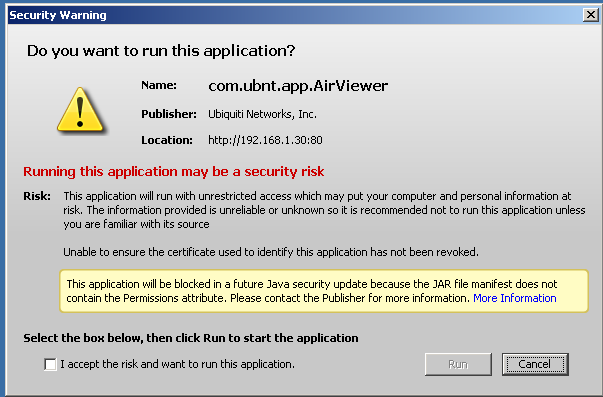This screenshot has width=603, height=397.
Task: Click the 'Do you want to run' heading
Action: (161, 51)
